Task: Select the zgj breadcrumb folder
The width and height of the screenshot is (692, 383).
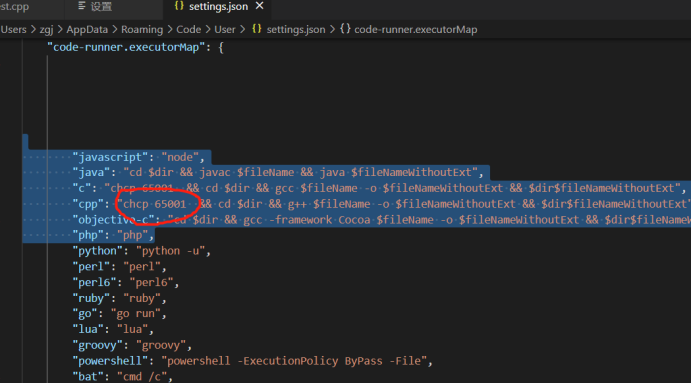Action: coord(45,30)
